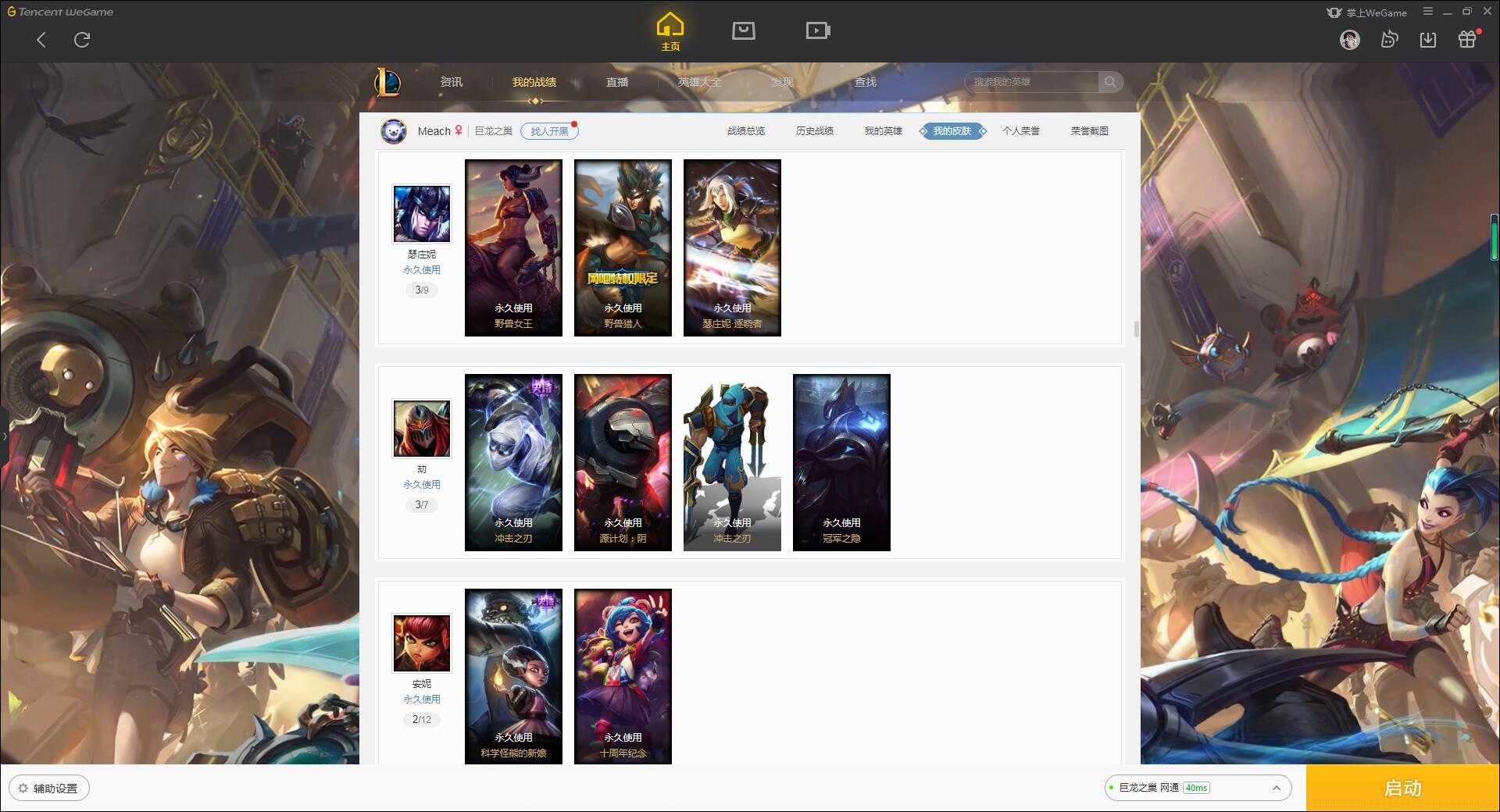Click the 安妮 champion portrait
Screen dimensions: 1500x812
coord(422,643)
